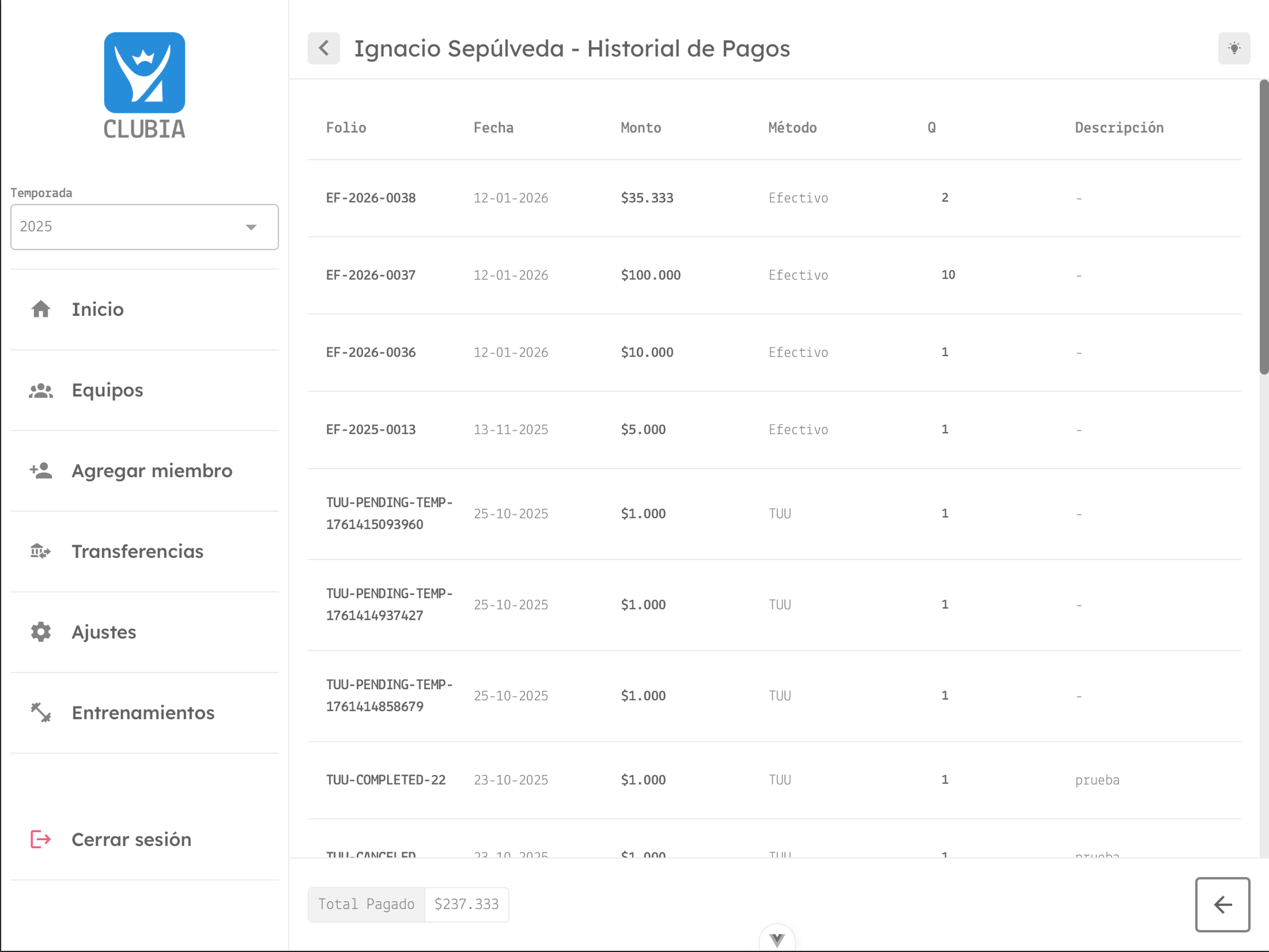Screen dimensions: 1269x952
Task: Click the Fecha column header
Action: (x=493, y=128)
